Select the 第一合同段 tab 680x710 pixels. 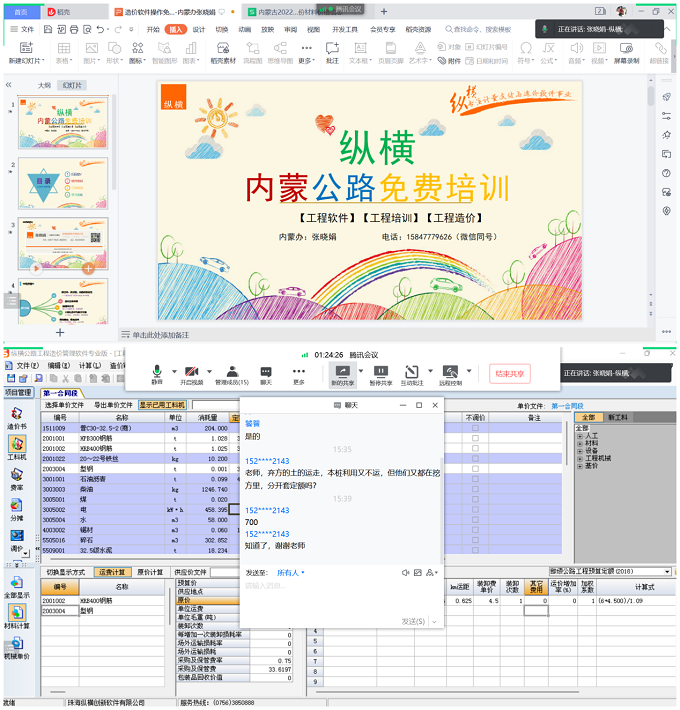pos(61,393)
